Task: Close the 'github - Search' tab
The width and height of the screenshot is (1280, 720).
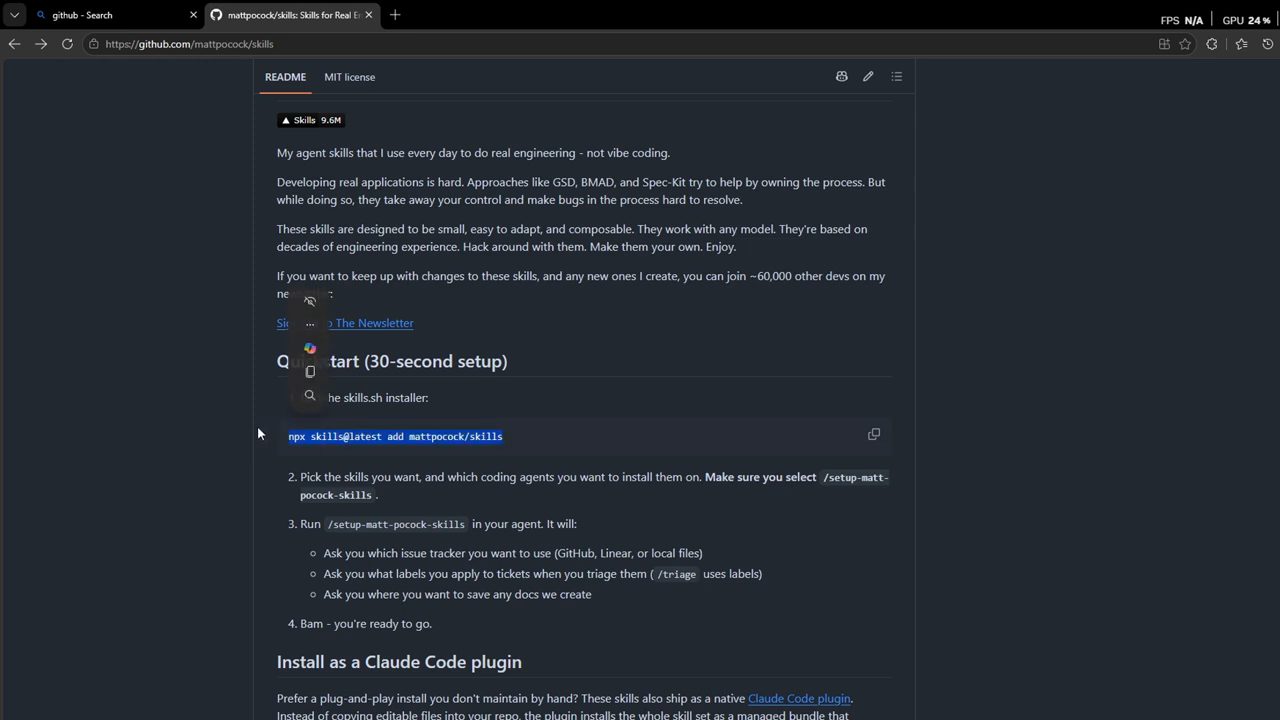Action: [x=193, y=15]
